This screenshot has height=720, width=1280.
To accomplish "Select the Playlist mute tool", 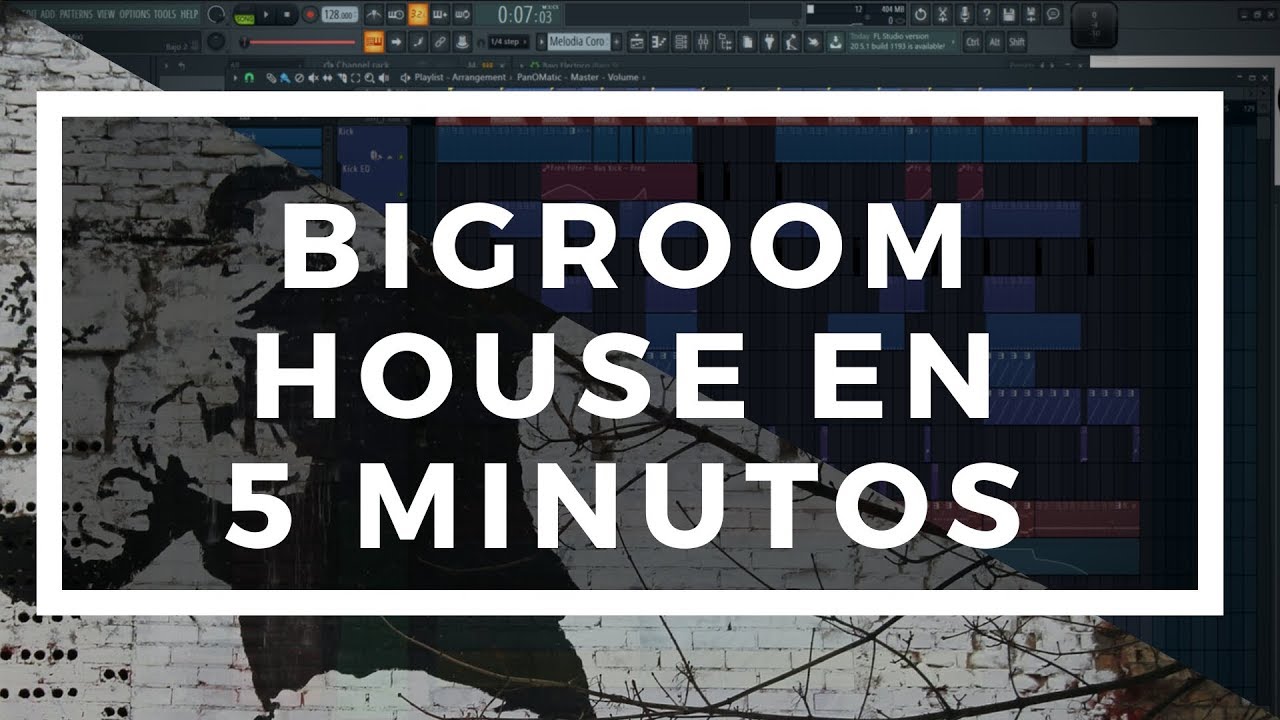I will tap(313, 77).
